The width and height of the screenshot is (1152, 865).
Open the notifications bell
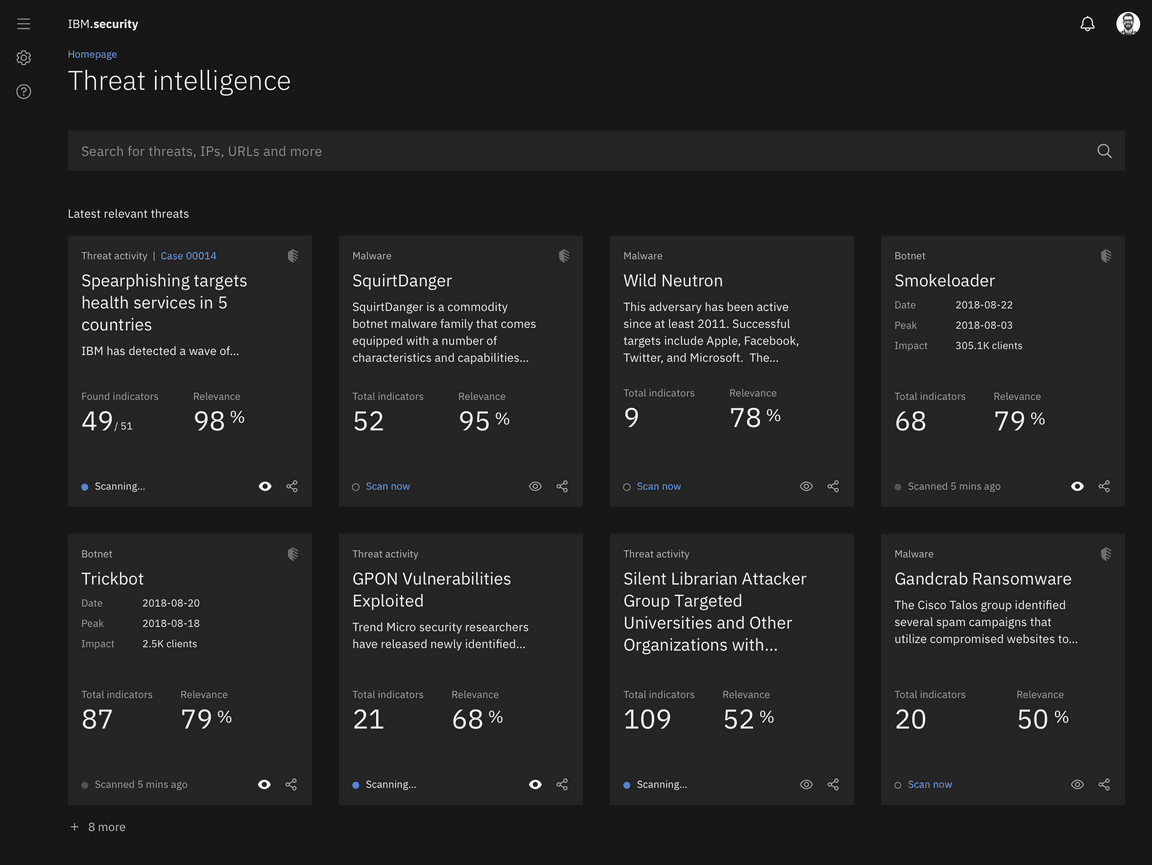[1087, 24]
